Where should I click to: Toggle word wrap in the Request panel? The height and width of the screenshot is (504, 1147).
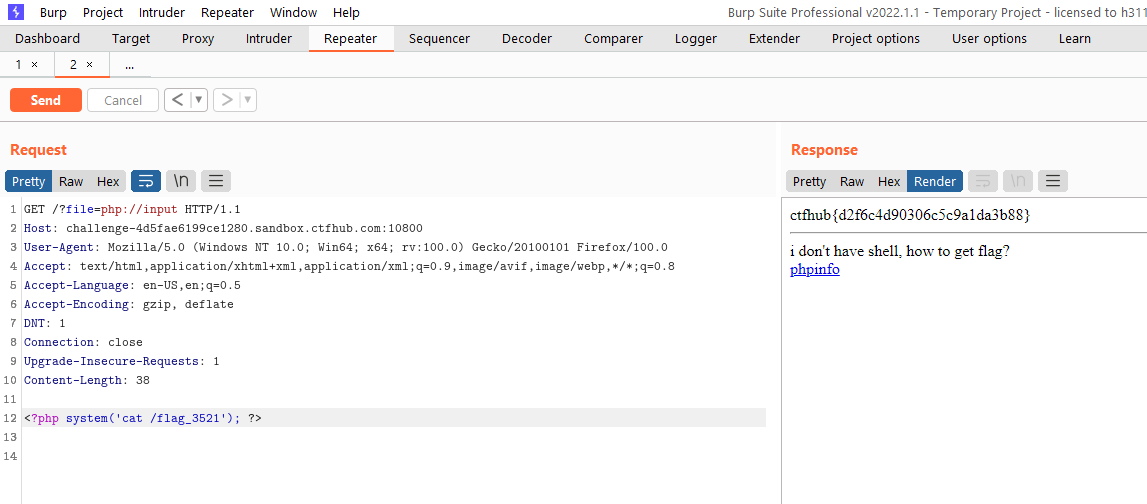[146, 181]
